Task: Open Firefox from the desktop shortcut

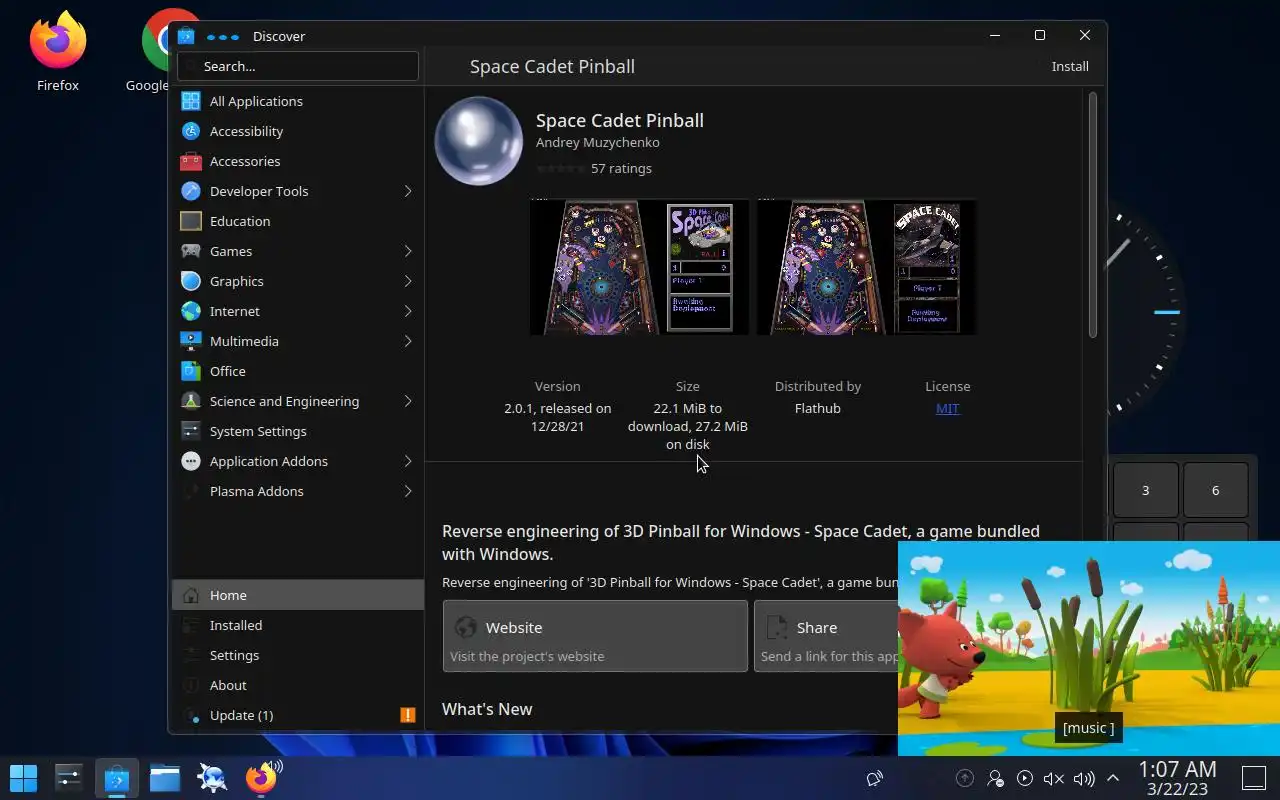Action: click(58, 52)
